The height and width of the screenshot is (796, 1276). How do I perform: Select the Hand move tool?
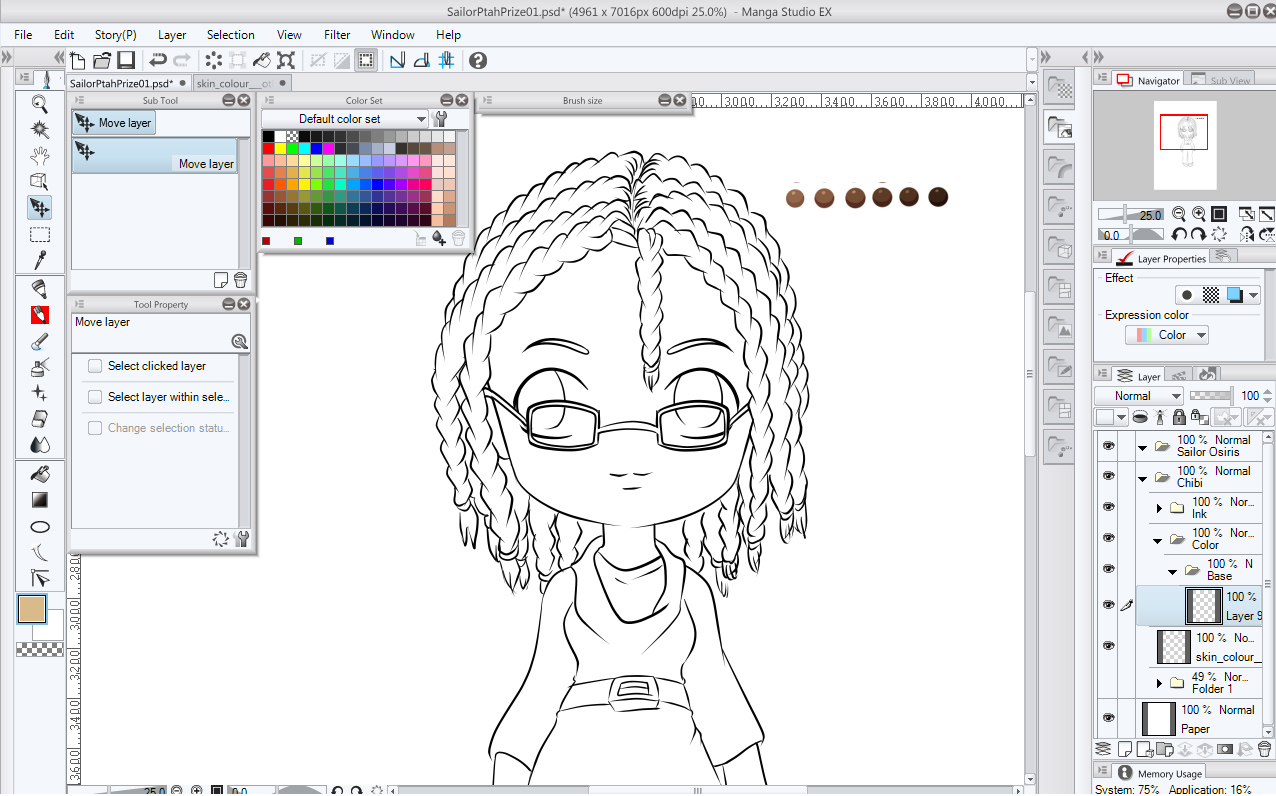click(40, 155)
